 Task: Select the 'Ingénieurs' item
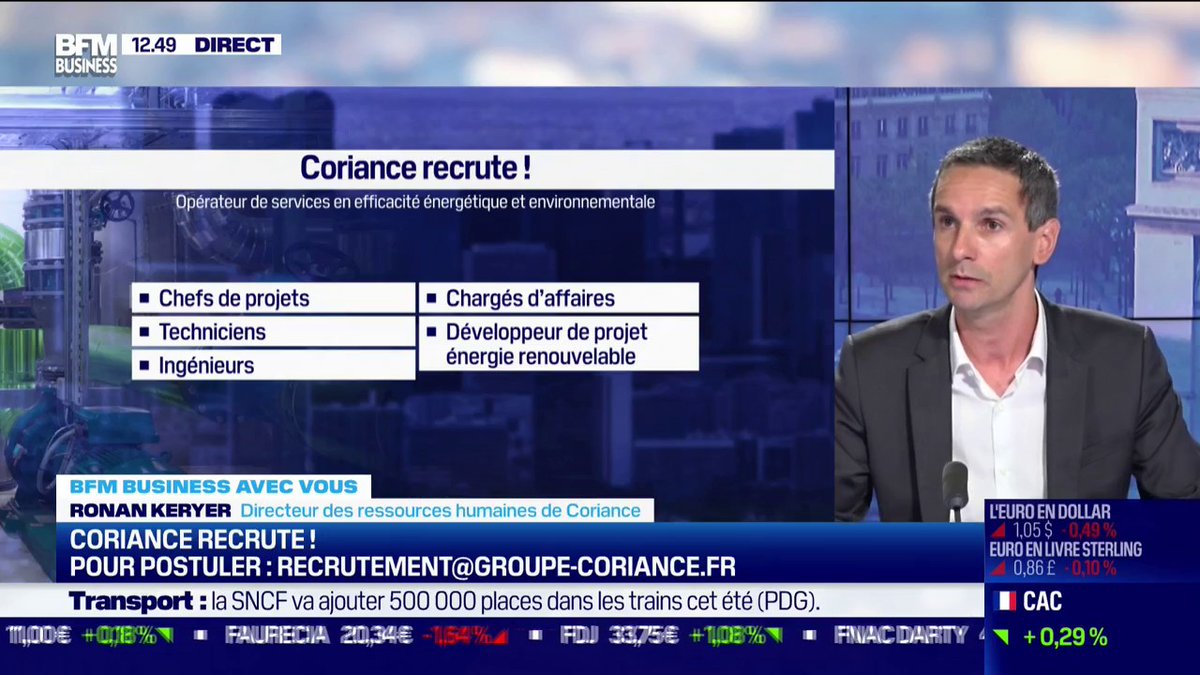tap(273, 365)
